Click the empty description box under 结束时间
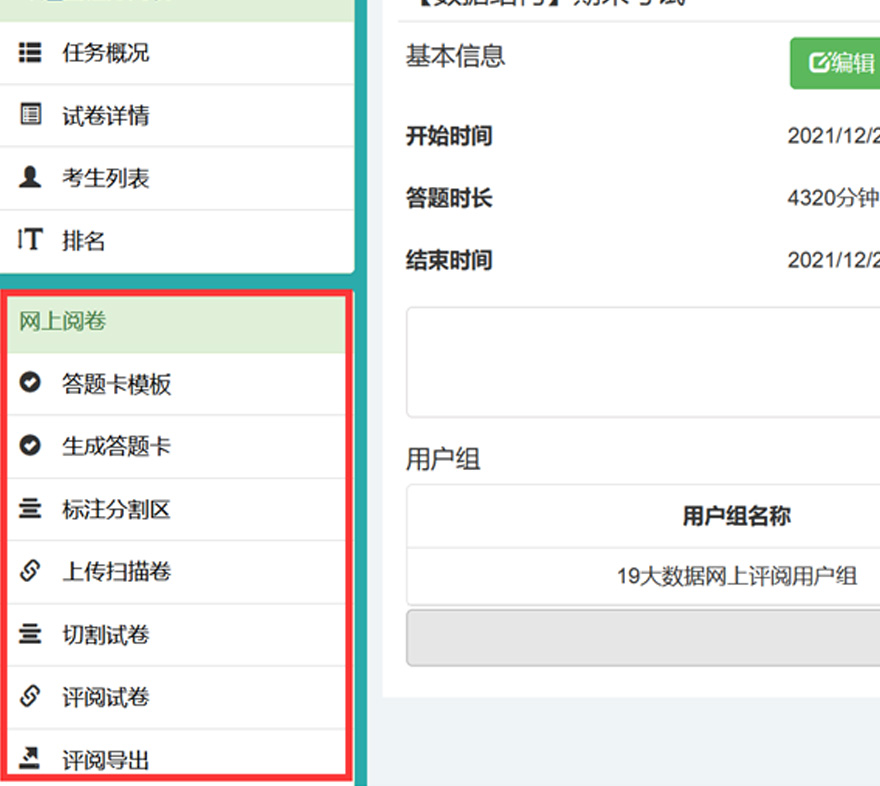 point(642,362)
